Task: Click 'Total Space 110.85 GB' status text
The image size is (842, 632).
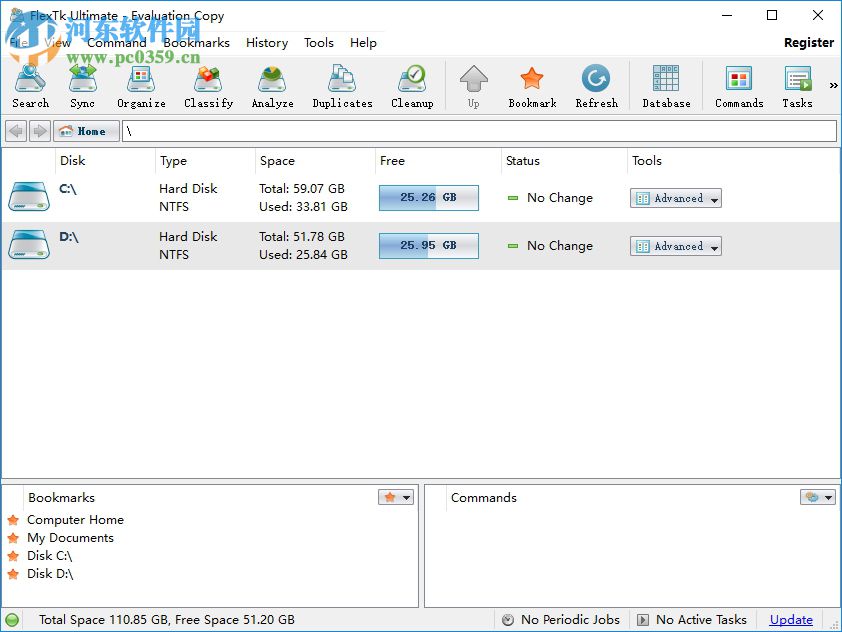Action: pos(103,620)
